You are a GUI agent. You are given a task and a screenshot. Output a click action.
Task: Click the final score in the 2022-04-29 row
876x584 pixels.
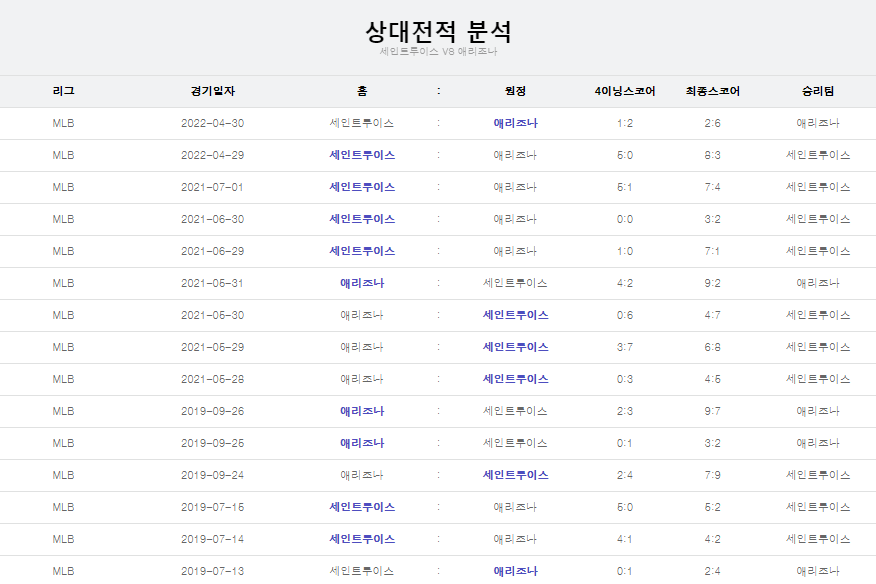[712, 155]
